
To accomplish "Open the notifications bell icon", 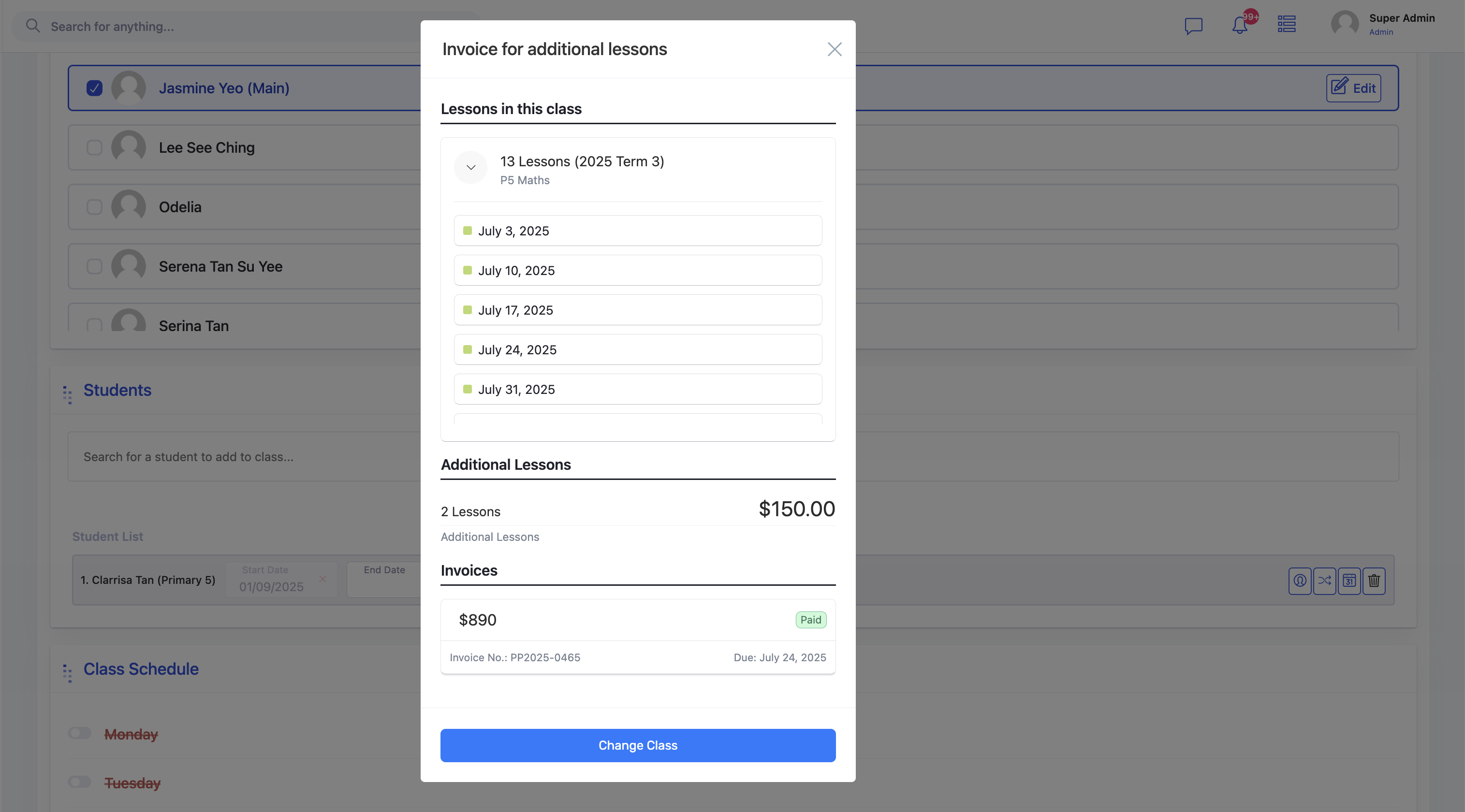I will [1240, 26].
